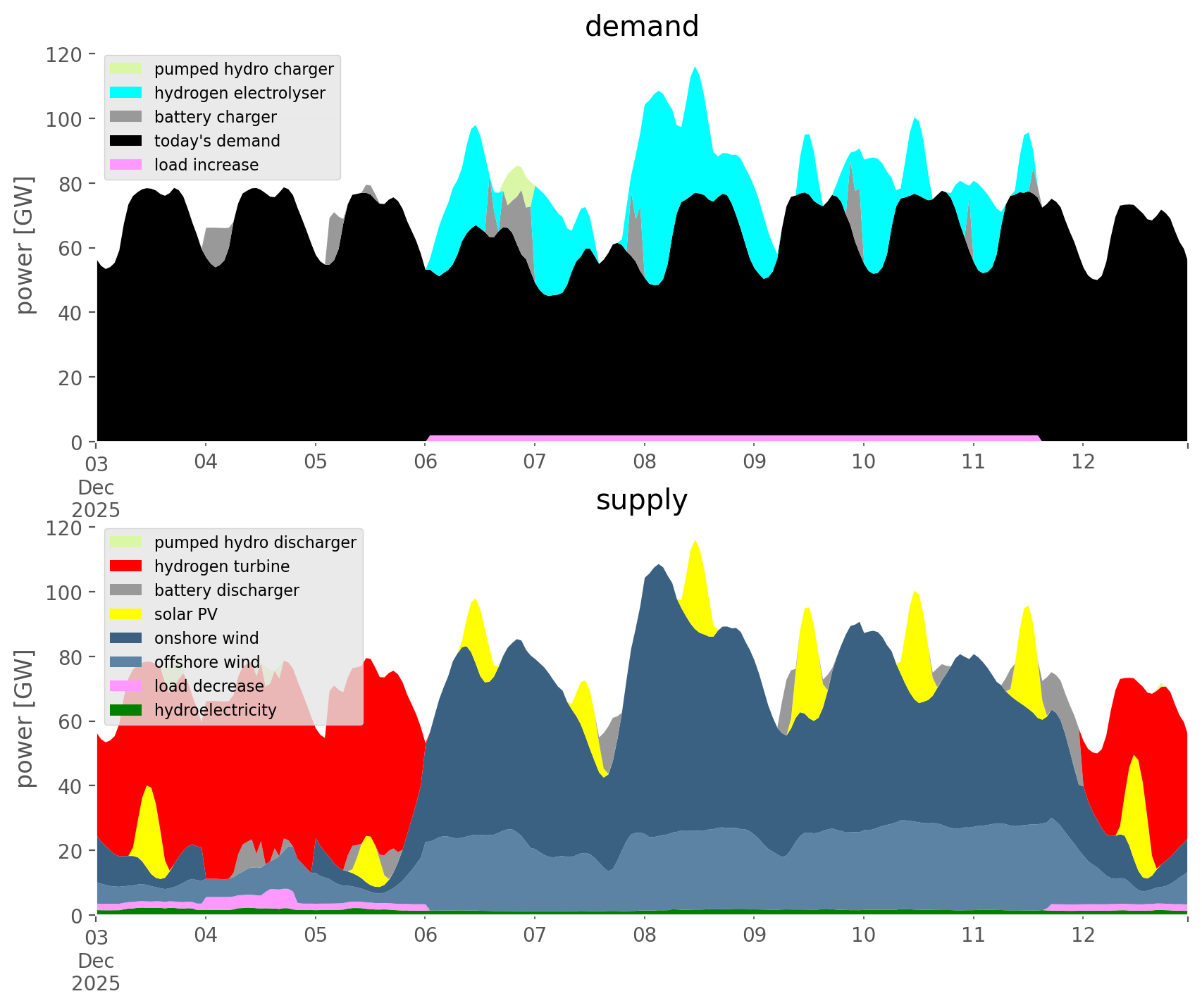The image size is (1202, 1008).
Task: Select the green hydroelectricity legend swatch
Action: point(126,710)
